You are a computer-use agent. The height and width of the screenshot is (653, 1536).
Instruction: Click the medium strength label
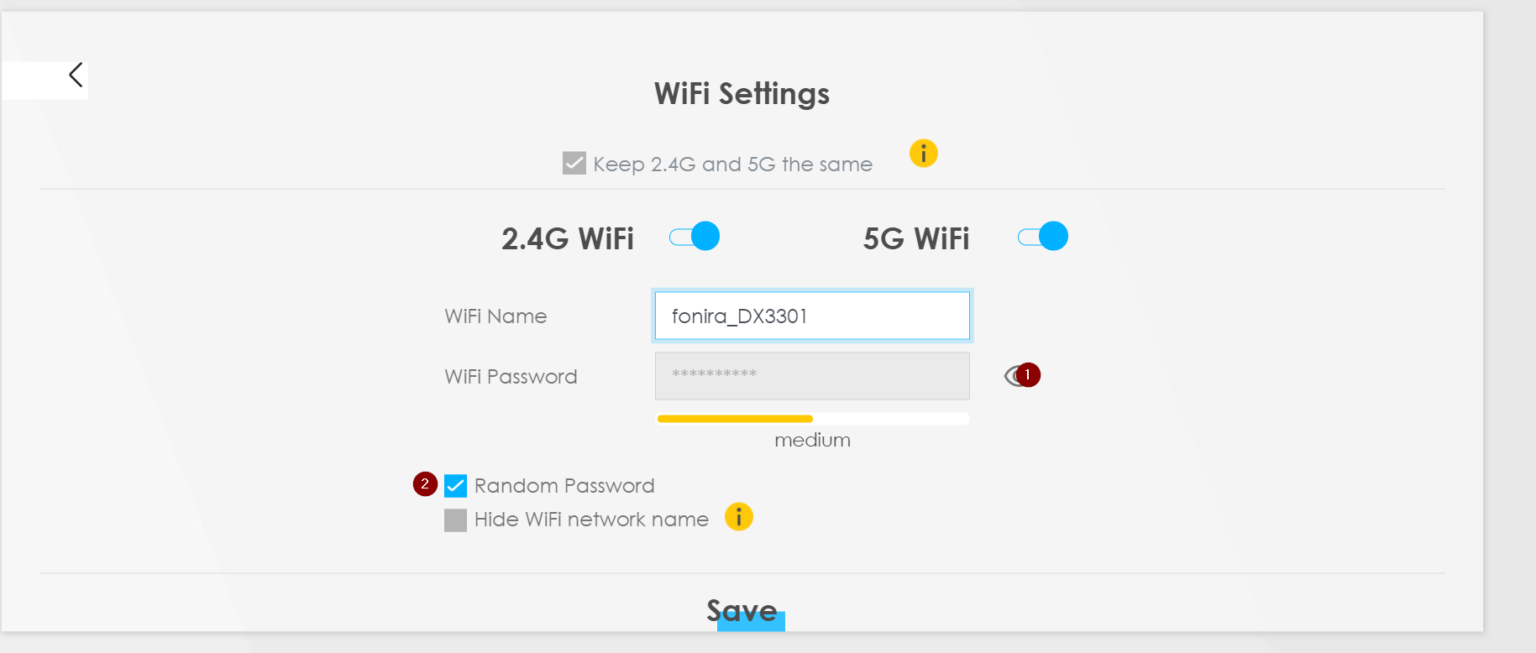812,440
